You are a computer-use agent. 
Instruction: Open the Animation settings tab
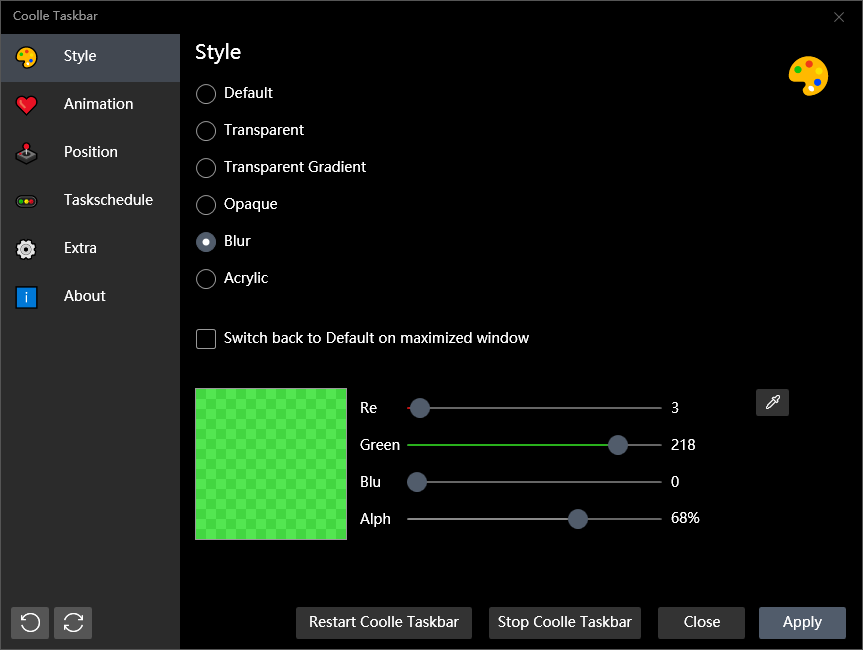coord(98,104)
